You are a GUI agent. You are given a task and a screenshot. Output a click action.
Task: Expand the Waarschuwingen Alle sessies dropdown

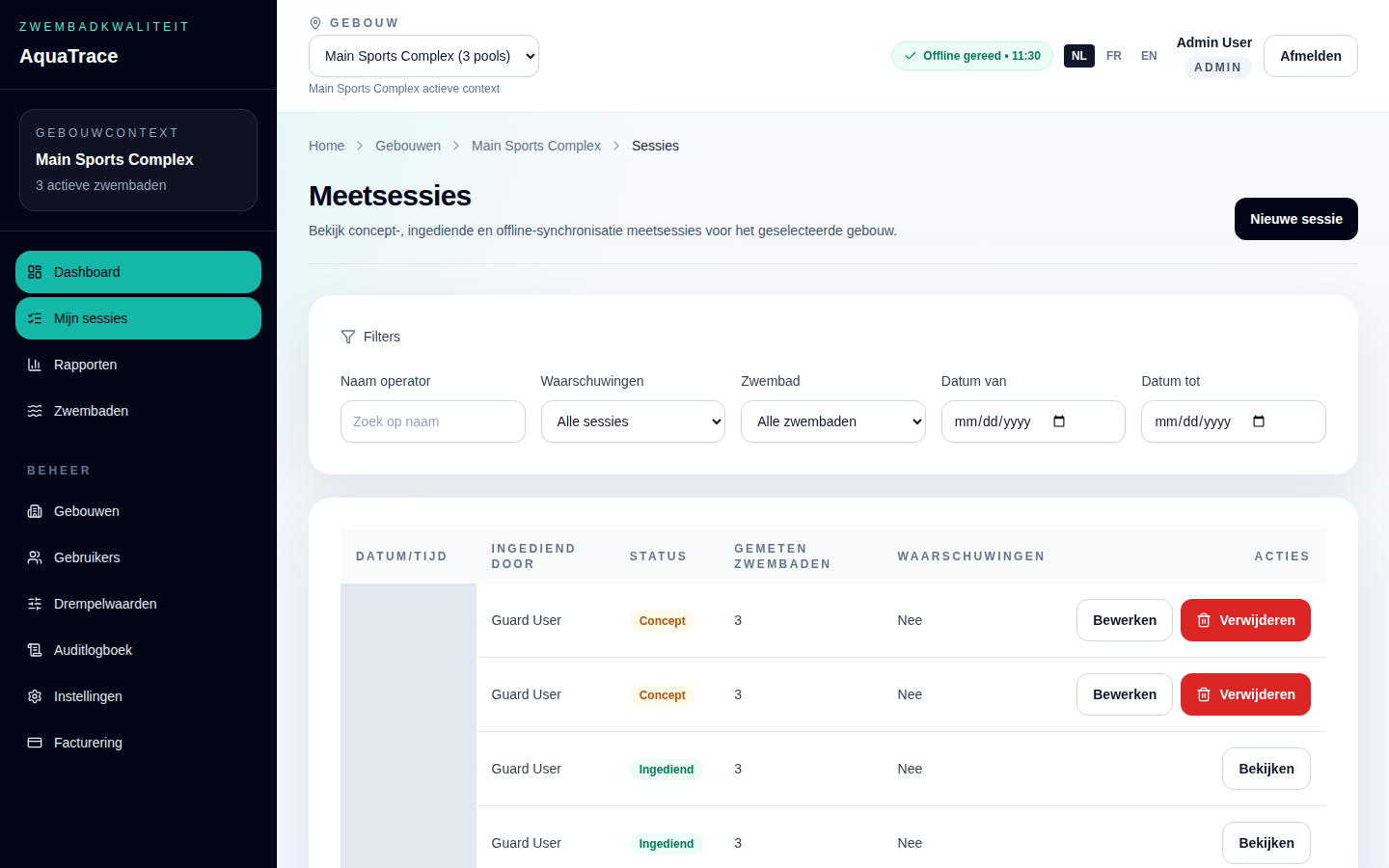633,421
